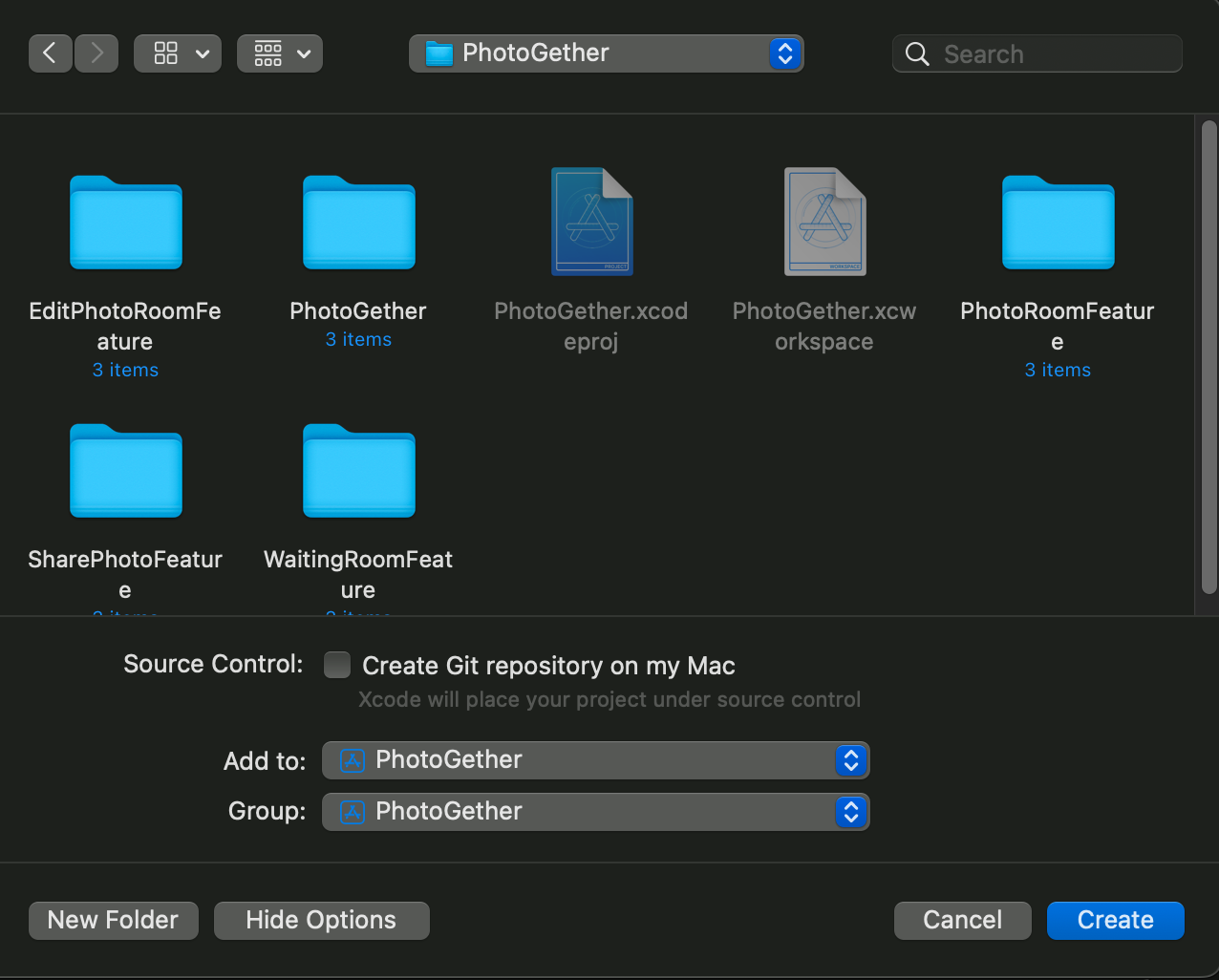Open the icon view mode dropdown

point(178,53)
